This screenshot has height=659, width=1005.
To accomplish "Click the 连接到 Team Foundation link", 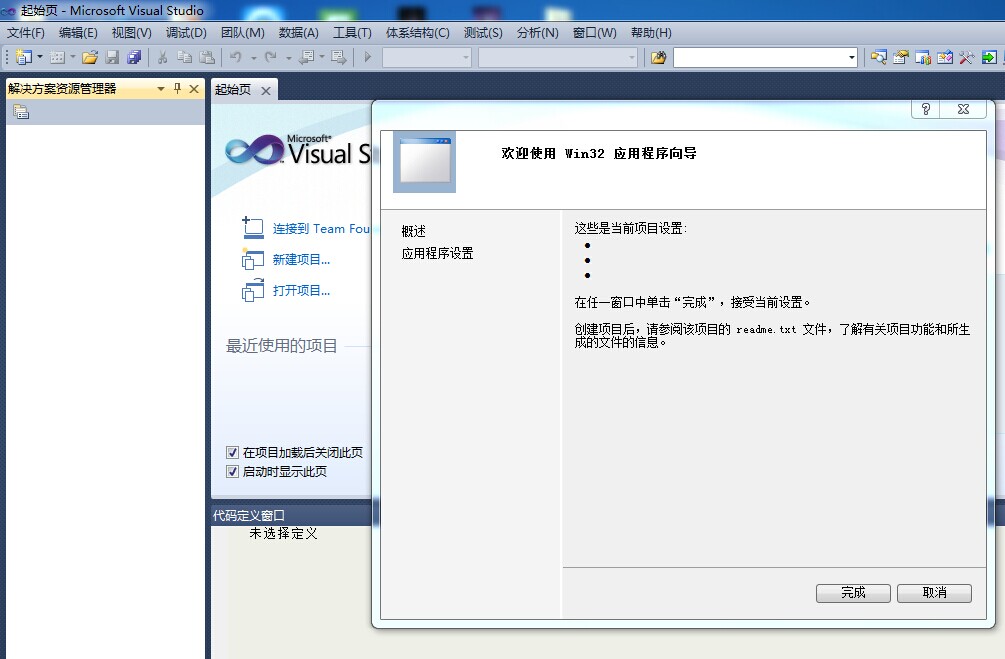I will coord(322,228).
